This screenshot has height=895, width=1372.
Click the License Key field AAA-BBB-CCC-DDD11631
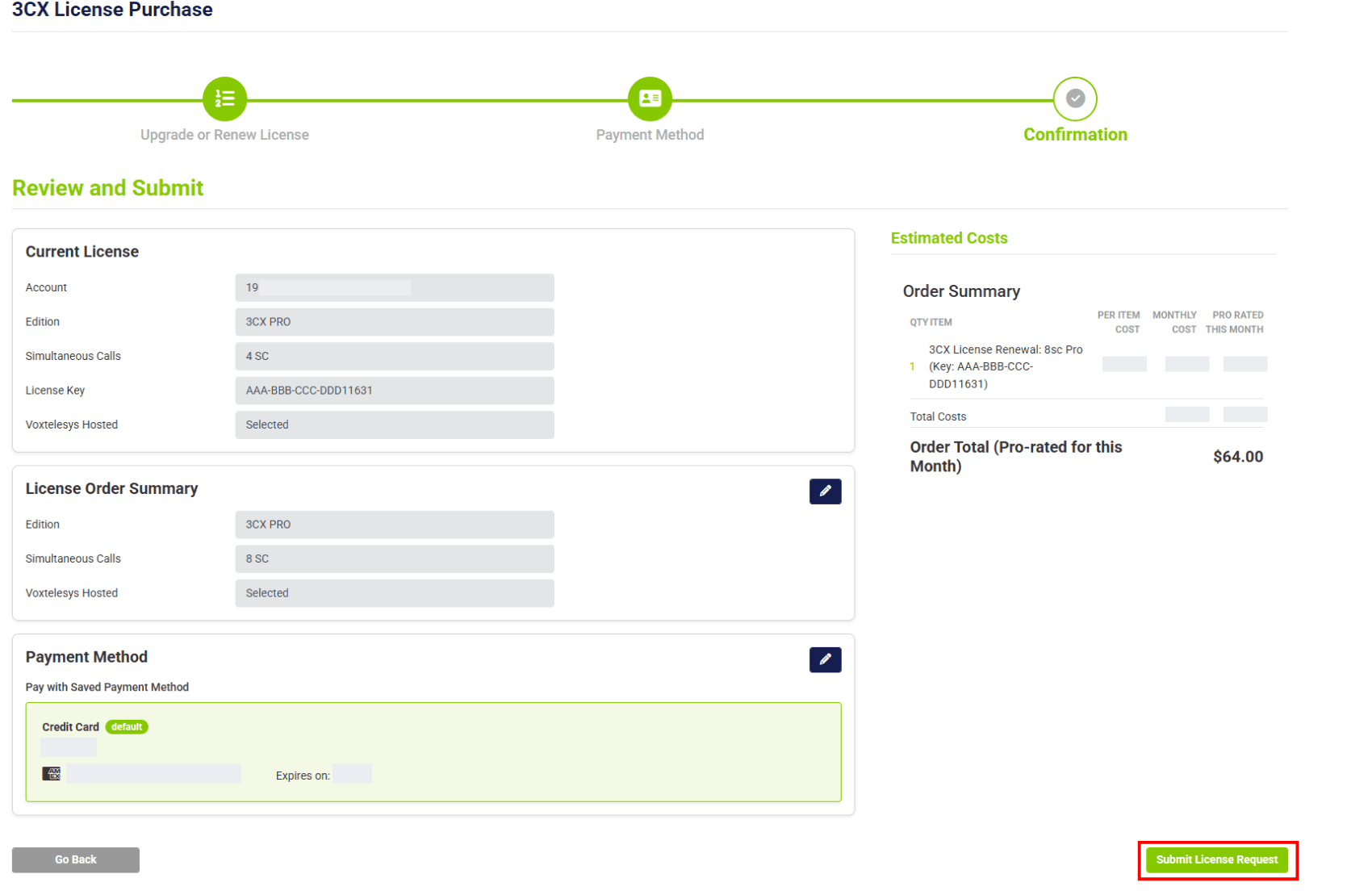click(395, 390)
